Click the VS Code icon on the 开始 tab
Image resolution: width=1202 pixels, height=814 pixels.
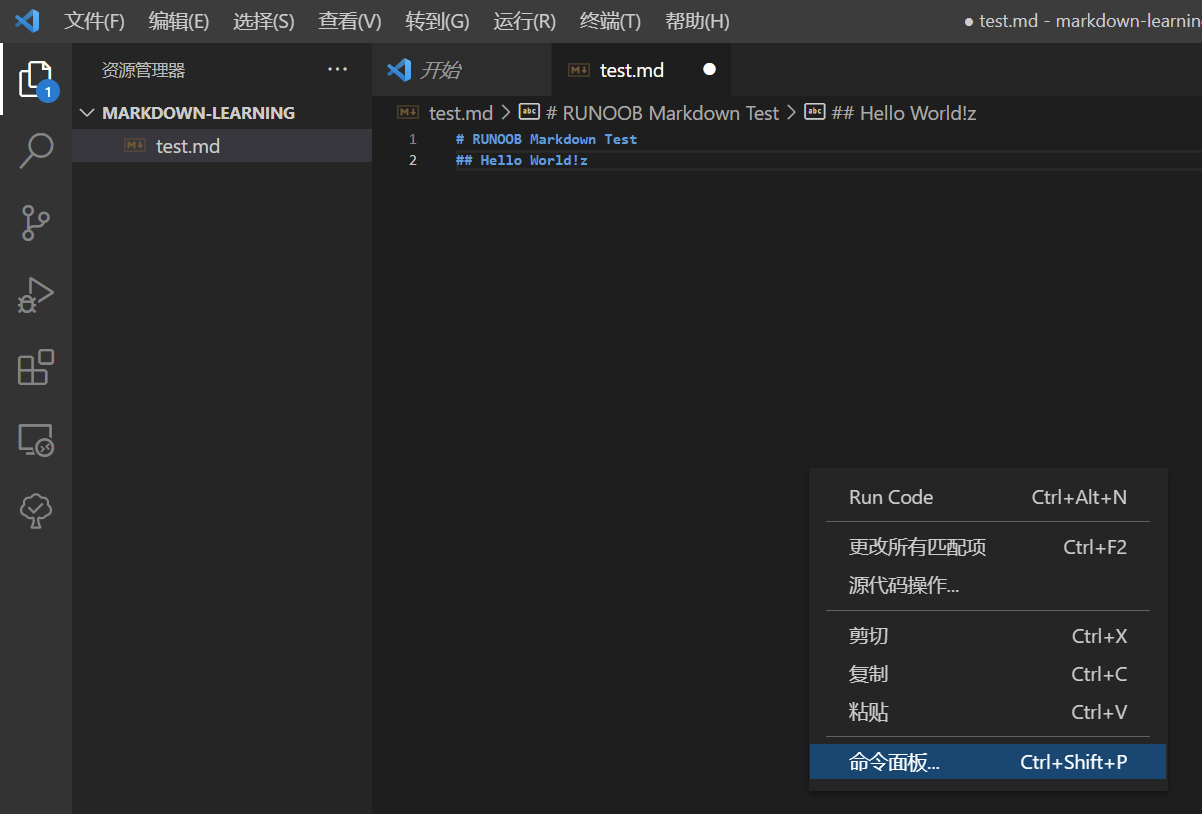pyautogui.click(x=399, y=70)
